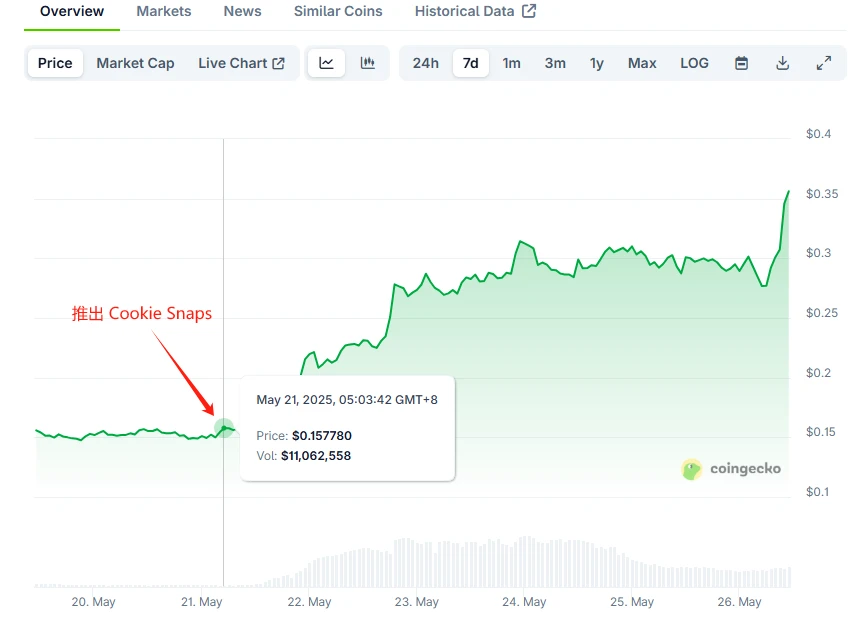Click the highlighted May 21 data point
This screenshot has height=628, width=863.
(x=224, y=427)
